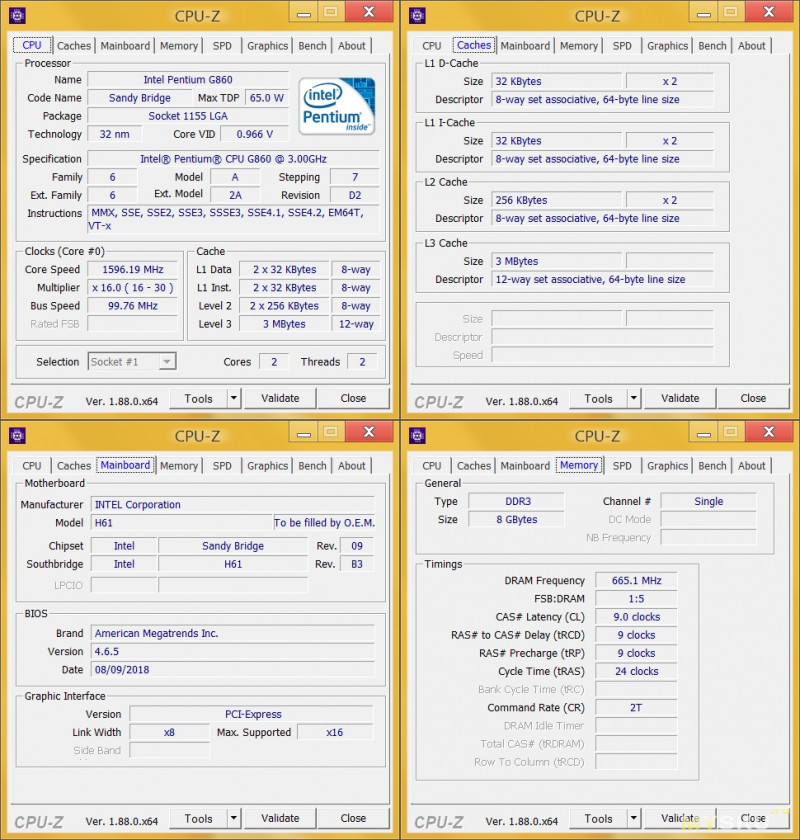Switch to the SPD tab in the Memory window
The image size is (800, 840).
click(622, 466)
